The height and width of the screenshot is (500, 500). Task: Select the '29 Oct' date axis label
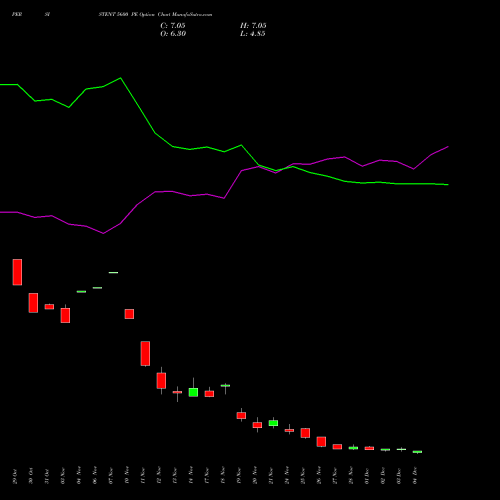pyautogui.click(x=15, y=476)
